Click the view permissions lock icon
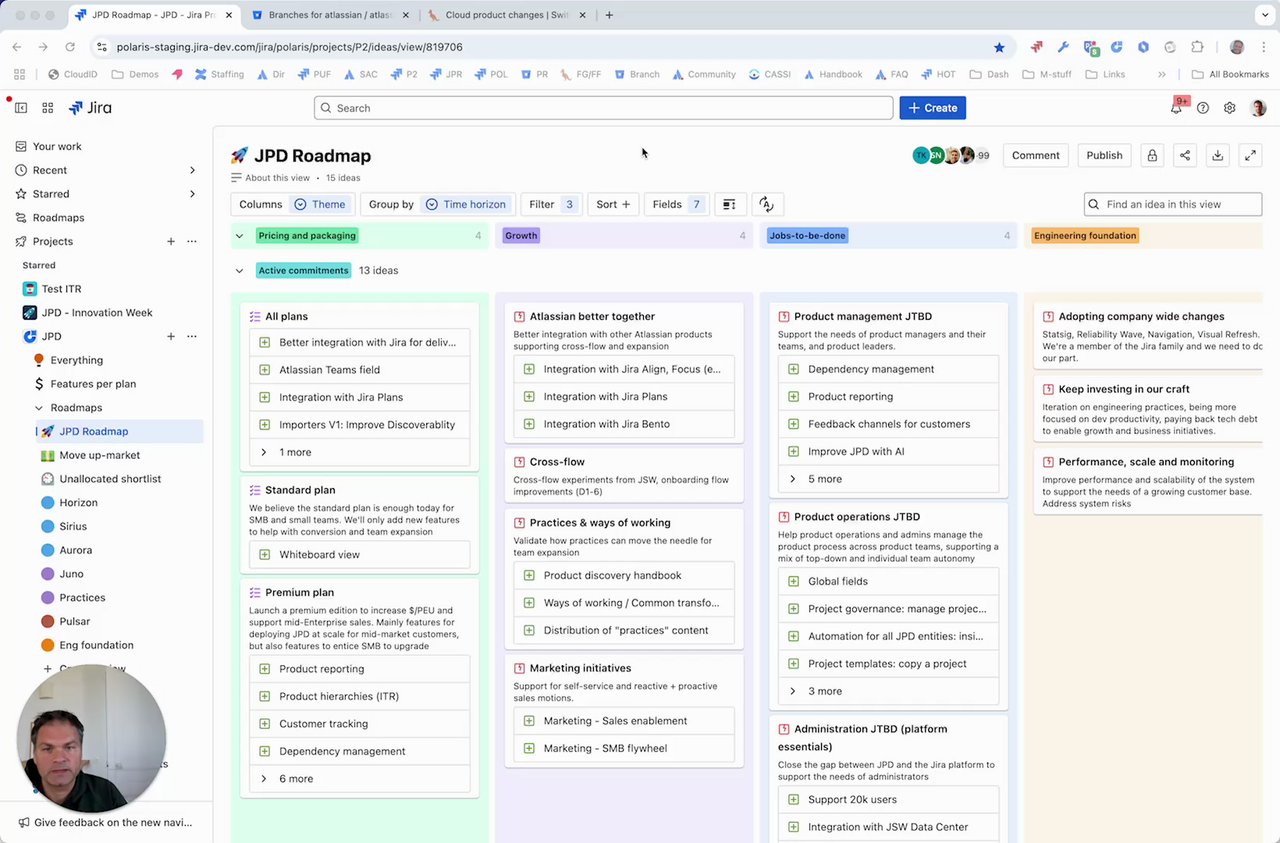The image size is (1280, 843). (1152, 155)
